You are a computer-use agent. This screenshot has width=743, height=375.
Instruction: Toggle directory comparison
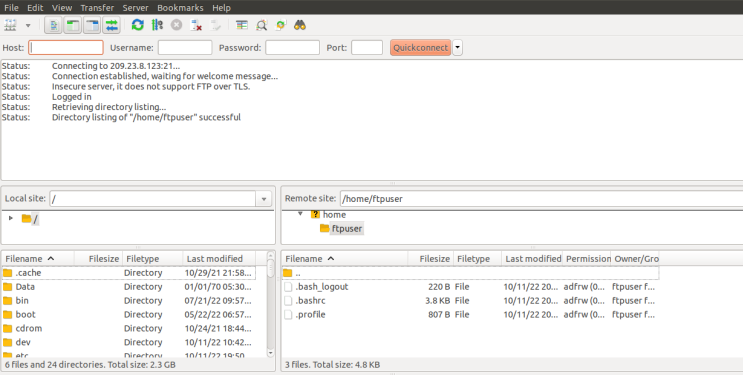click(x=262, y=25)
